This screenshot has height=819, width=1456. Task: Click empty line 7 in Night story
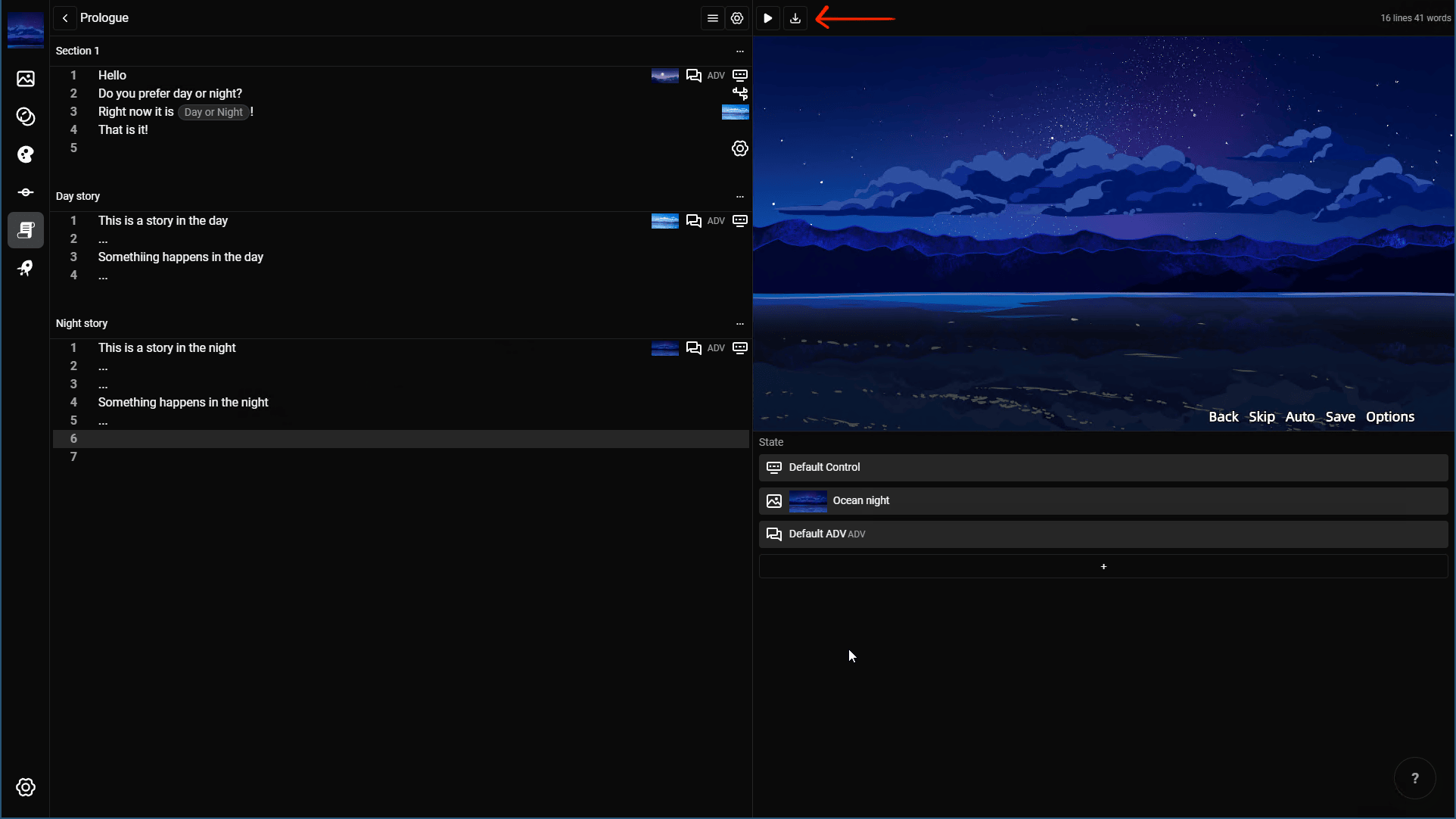[401, 457]
